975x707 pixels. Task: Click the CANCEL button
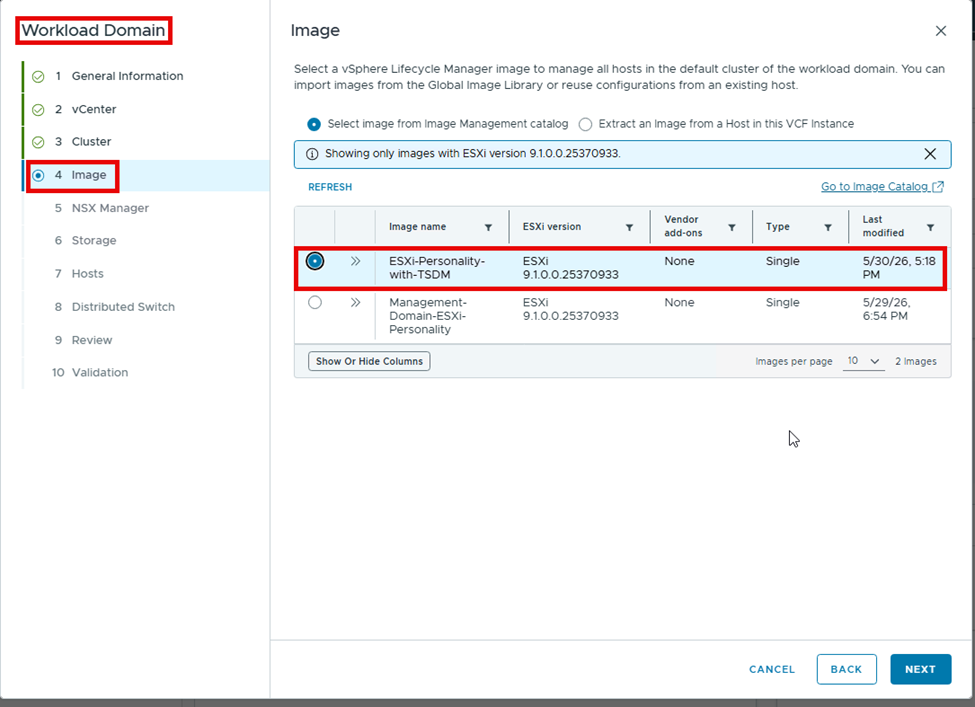772,670
